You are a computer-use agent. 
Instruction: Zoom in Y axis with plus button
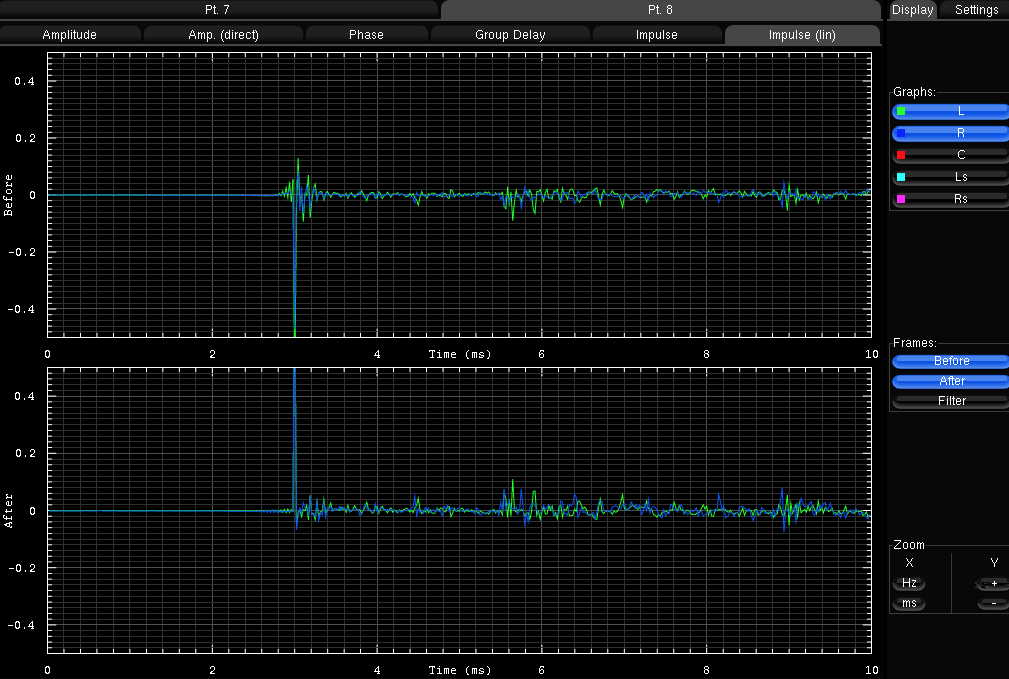[x=993, y=583]
